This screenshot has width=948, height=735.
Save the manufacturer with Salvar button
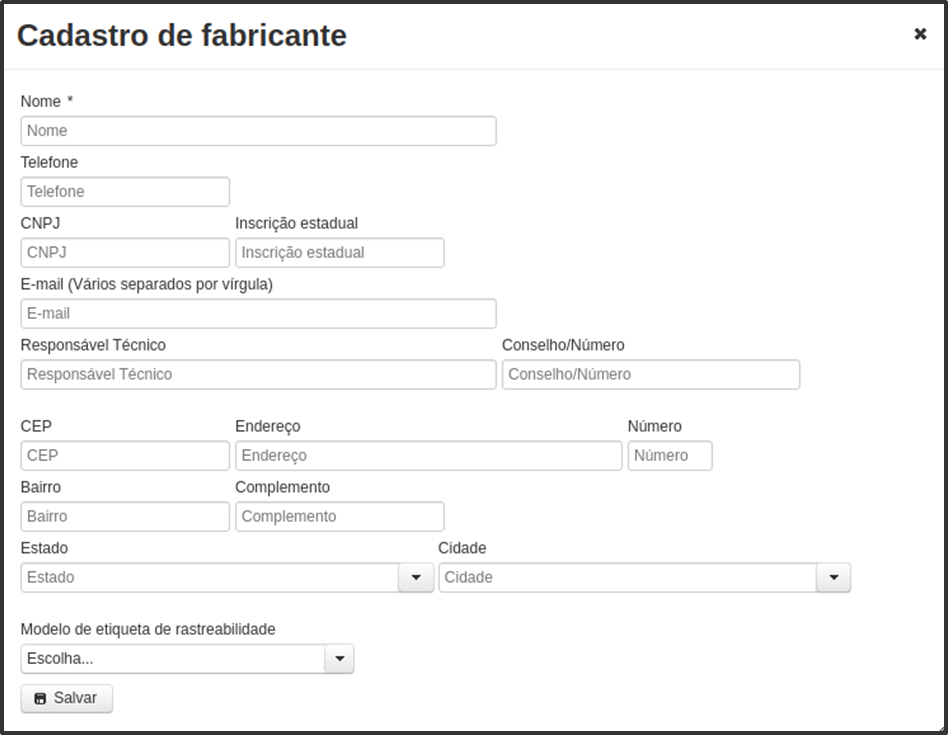67,698
